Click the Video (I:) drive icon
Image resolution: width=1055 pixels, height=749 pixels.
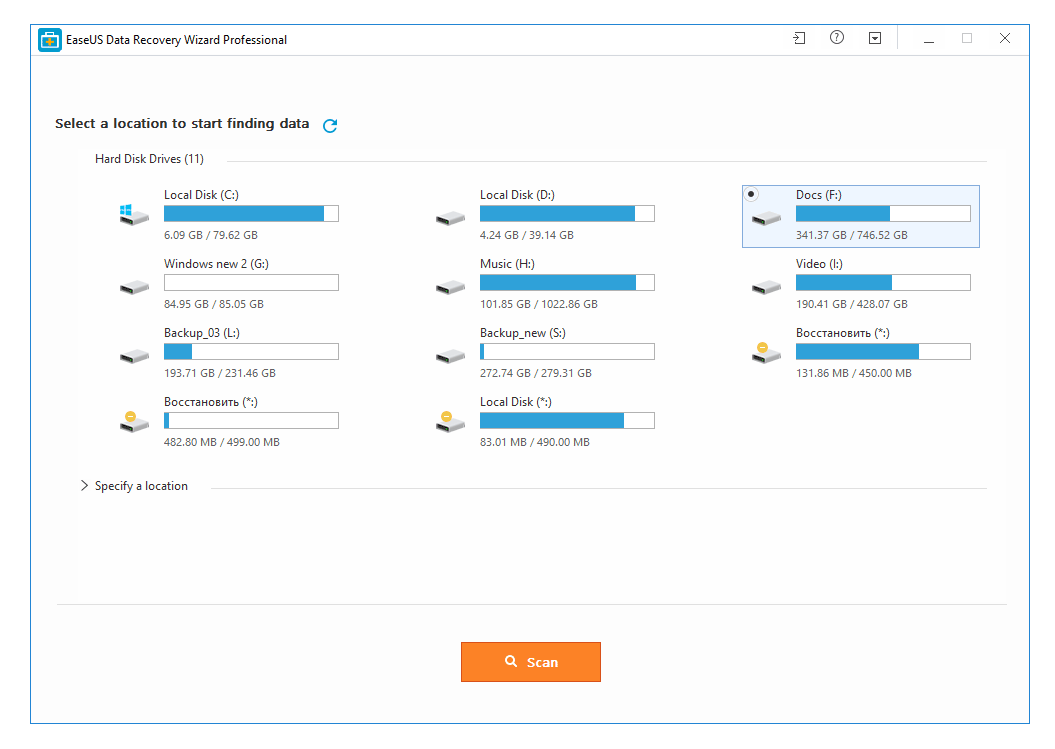[766, 288]
